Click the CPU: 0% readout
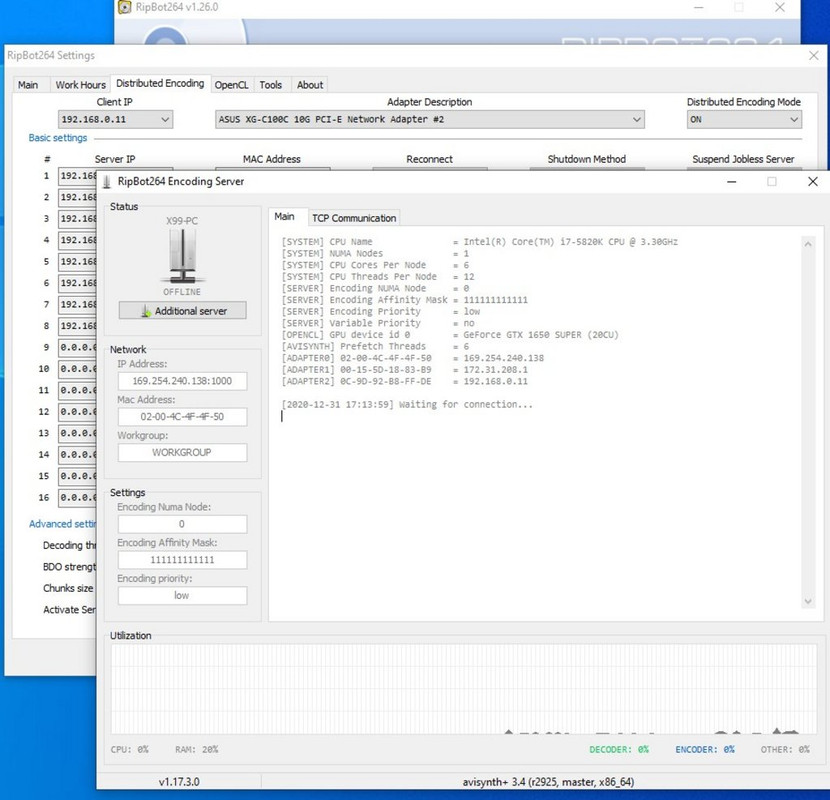 tap(130, 749)
